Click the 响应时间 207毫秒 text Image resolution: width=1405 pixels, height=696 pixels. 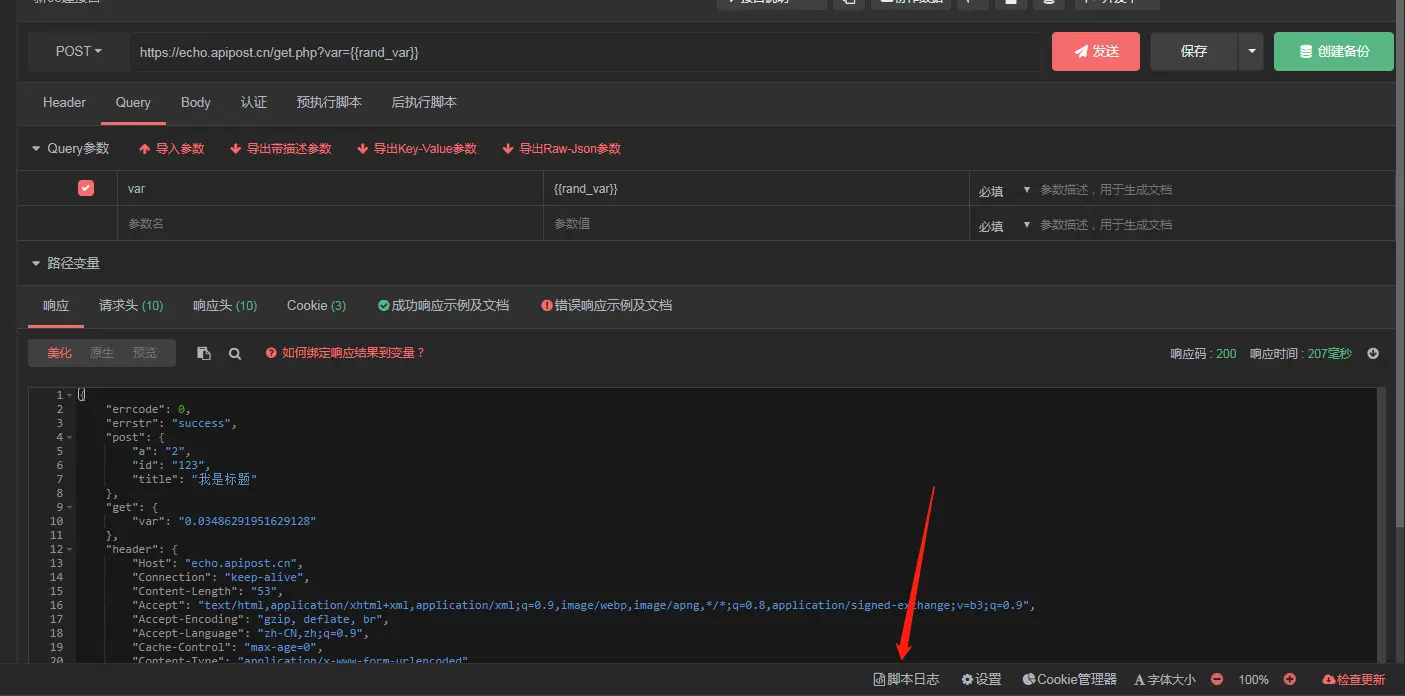1300,354
